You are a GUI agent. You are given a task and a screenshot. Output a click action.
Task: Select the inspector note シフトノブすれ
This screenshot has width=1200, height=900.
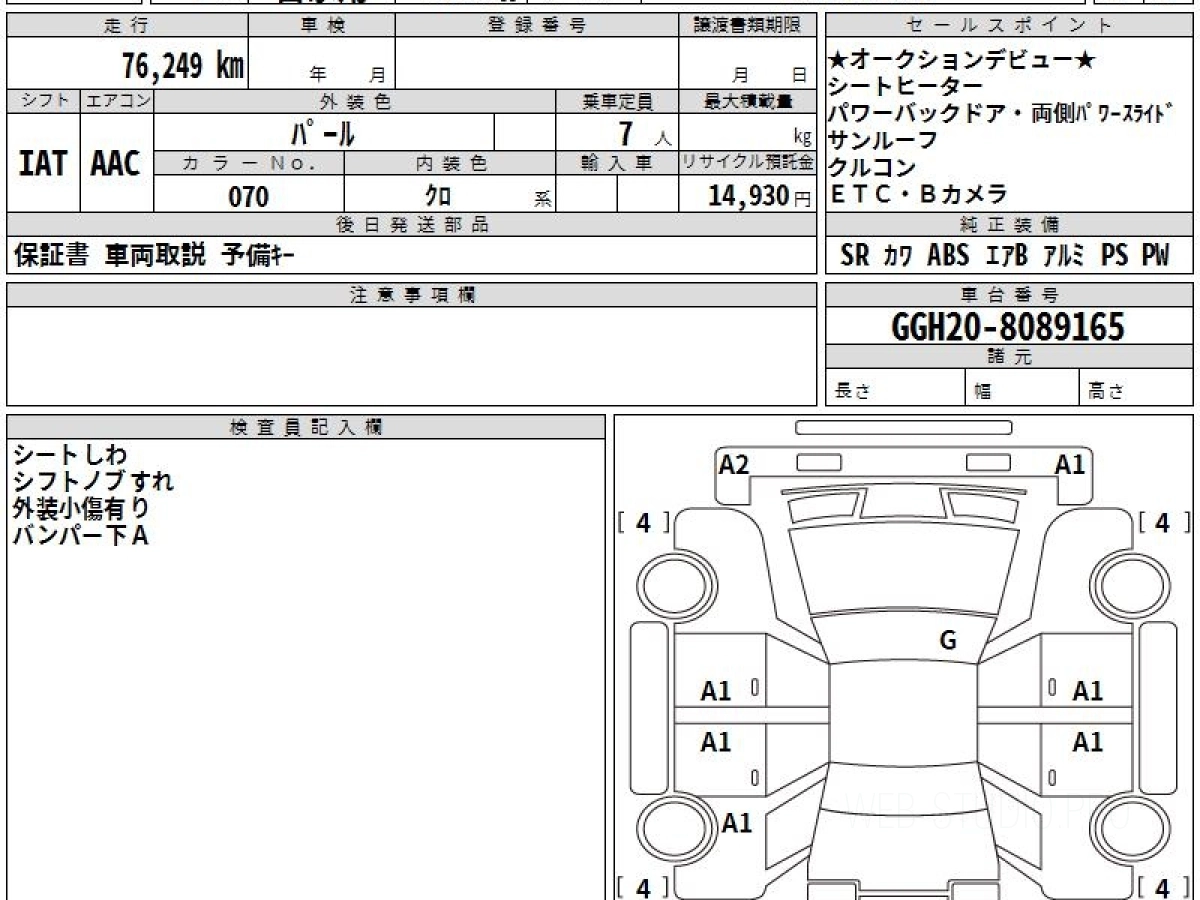tap(93, 481)
